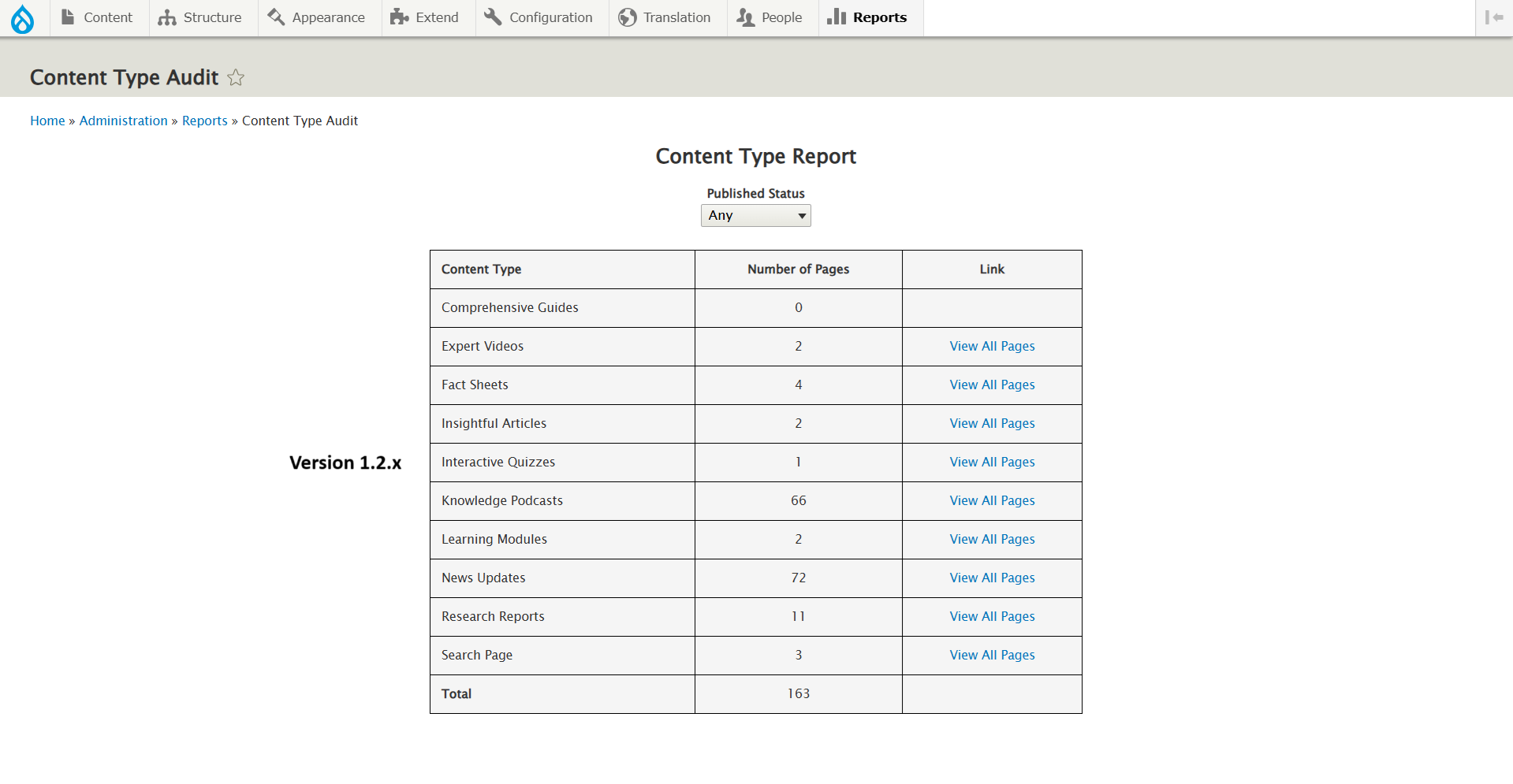View All Pages for News Updates

pos(991,578)
